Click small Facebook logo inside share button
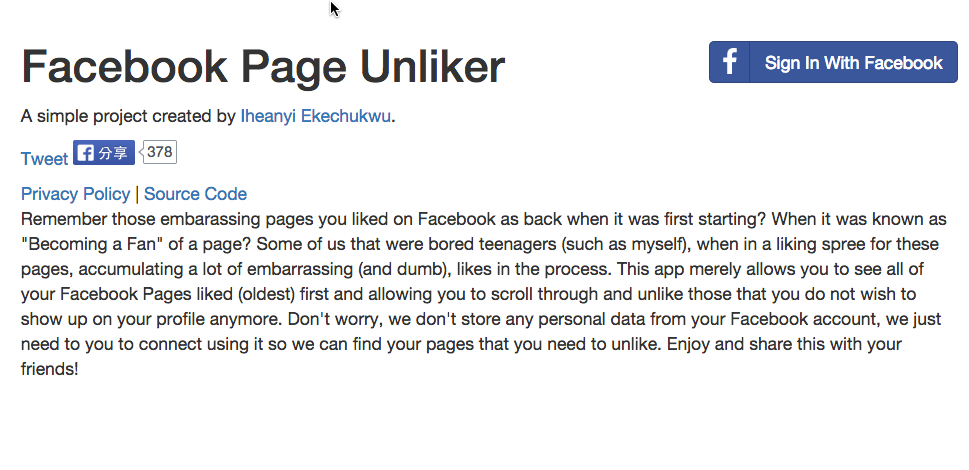 86,153
